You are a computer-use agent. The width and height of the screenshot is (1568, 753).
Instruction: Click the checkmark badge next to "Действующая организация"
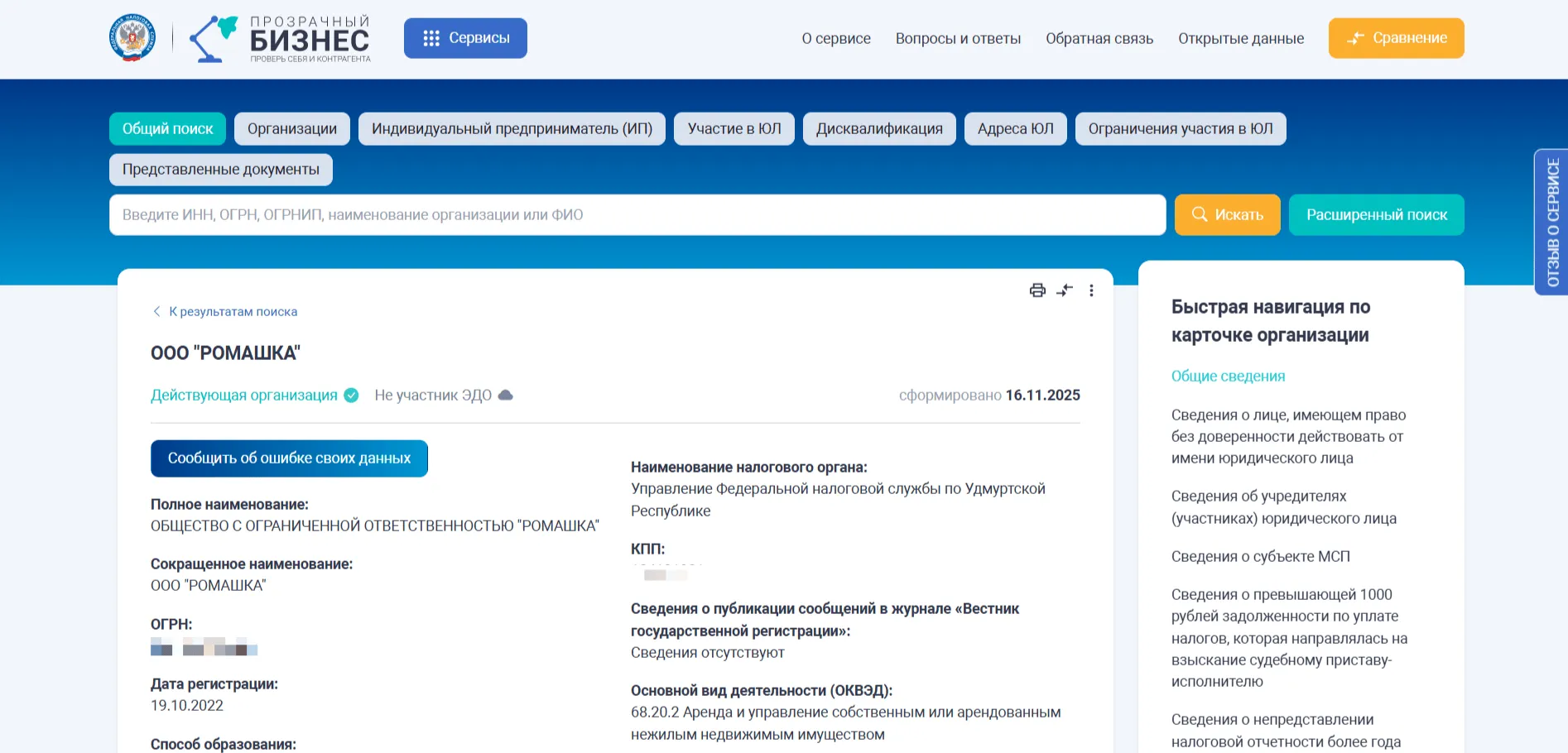tap(353, 395)
